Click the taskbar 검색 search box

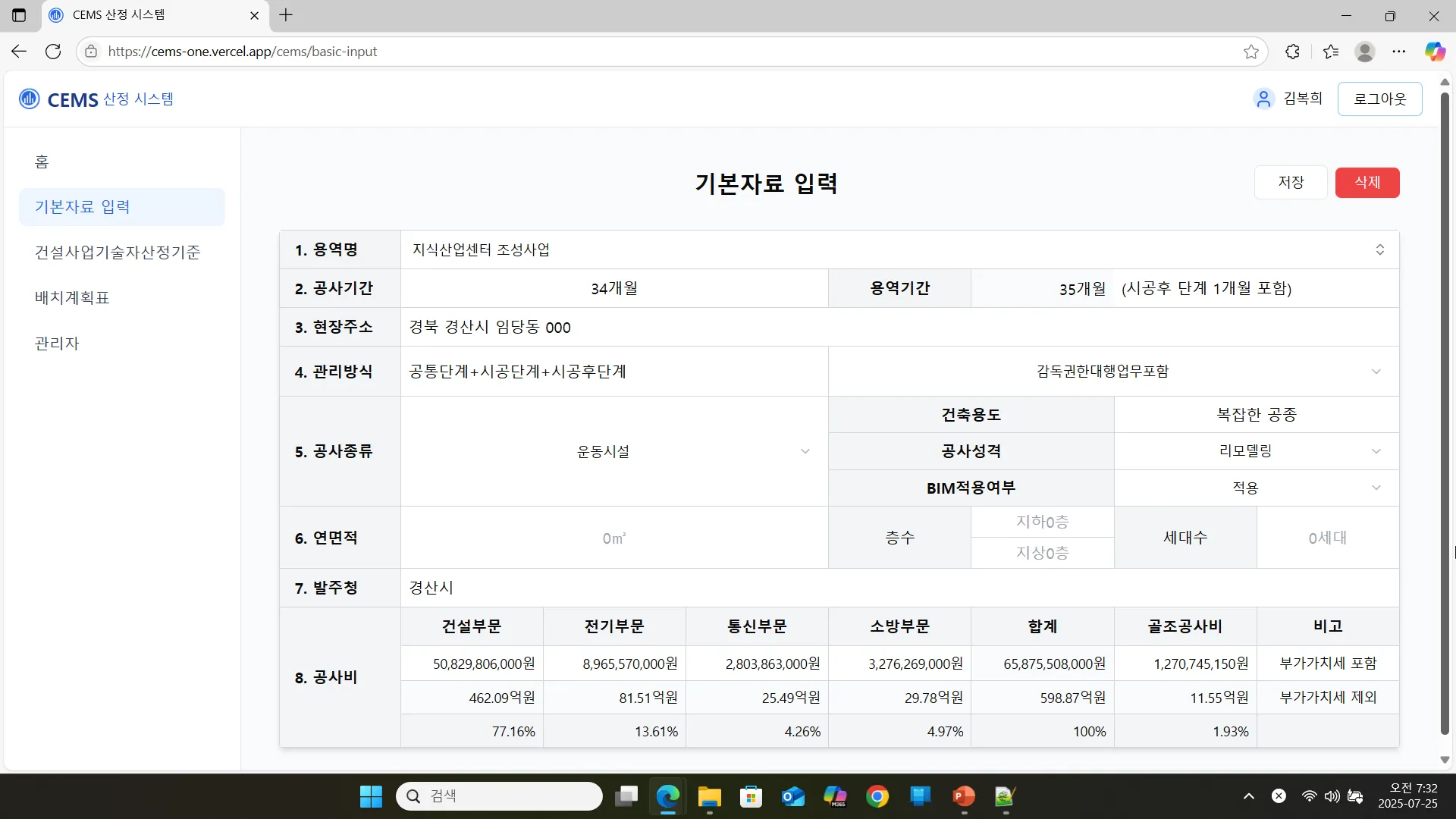tap(499, 796)
